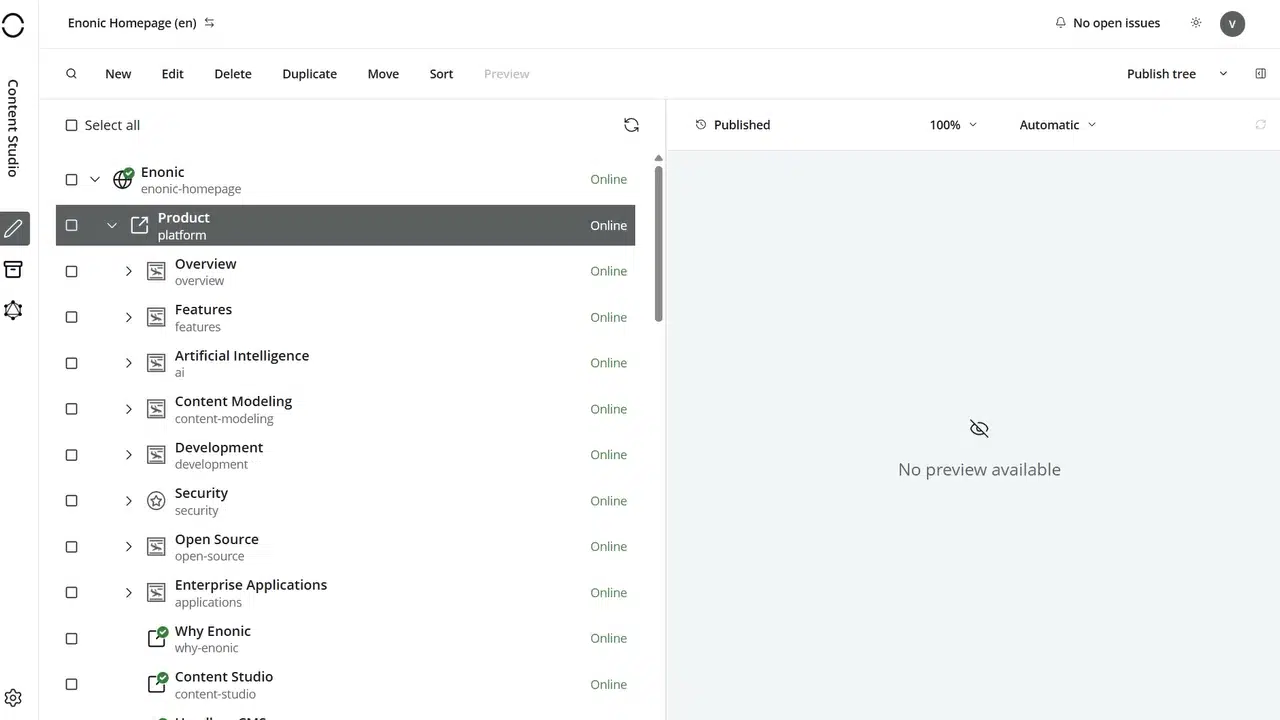Expand the Development tree node
This screenshot has height=720, width=1280.
[x=128, y=455]
